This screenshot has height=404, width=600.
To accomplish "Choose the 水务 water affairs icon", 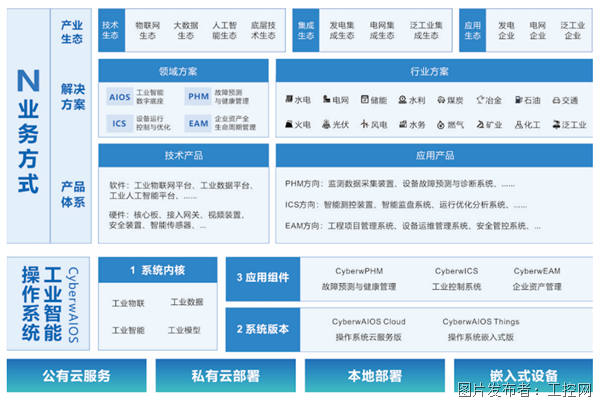I will coord(403,124).
